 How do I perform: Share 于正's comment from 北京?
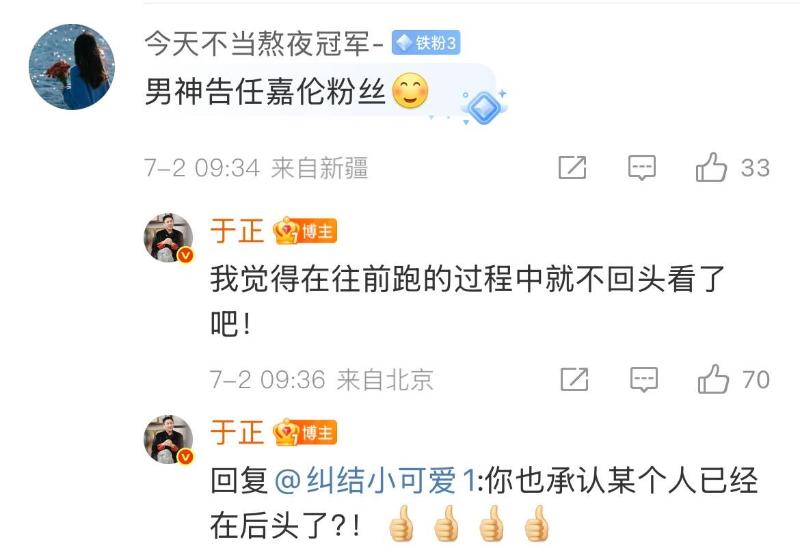point(574,379)
